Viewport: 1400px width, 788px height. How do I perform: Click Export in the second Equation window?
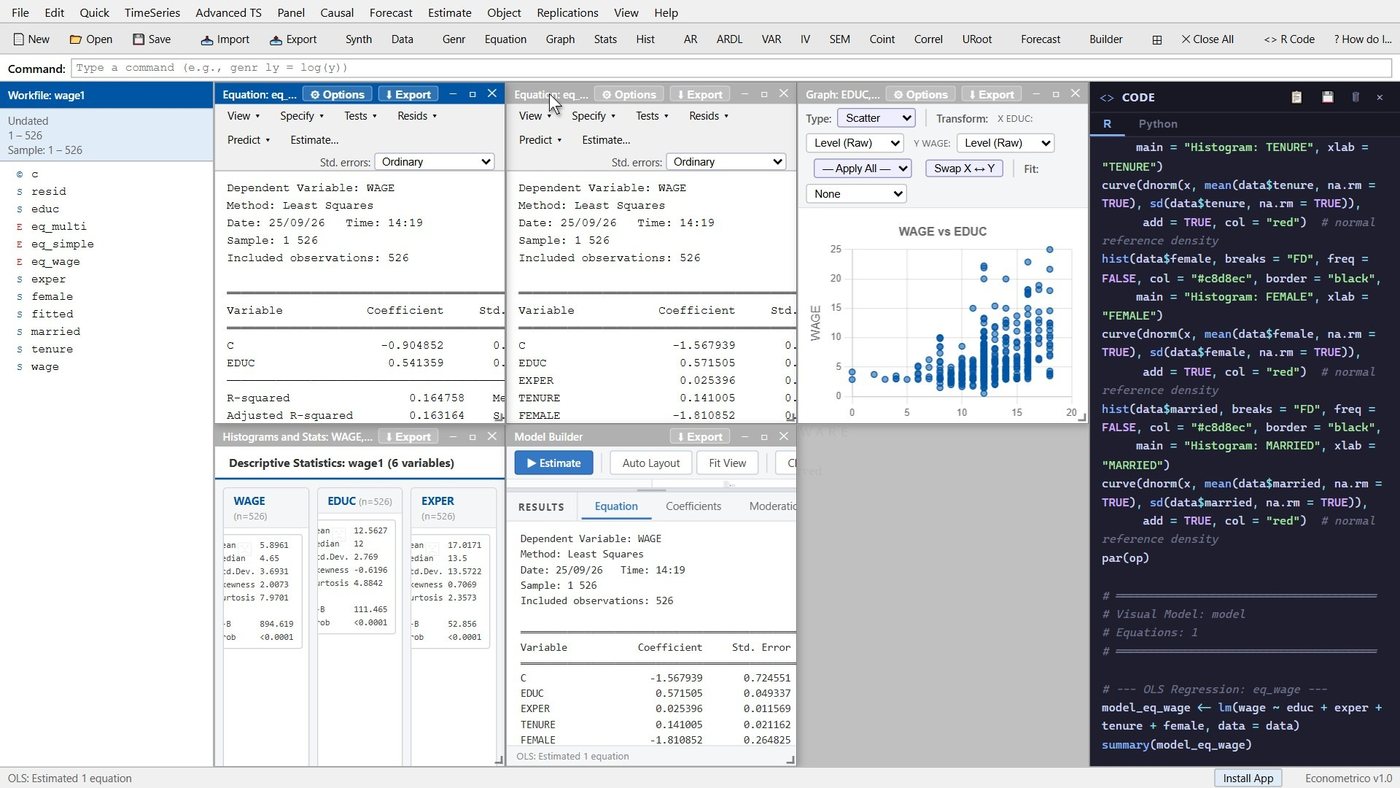699,94
